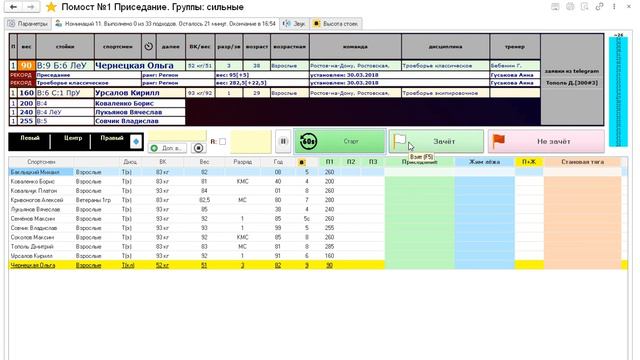This screenshot has height=360, width=640.
Task: Open the Параметры tab
Action: click(28, 24)
